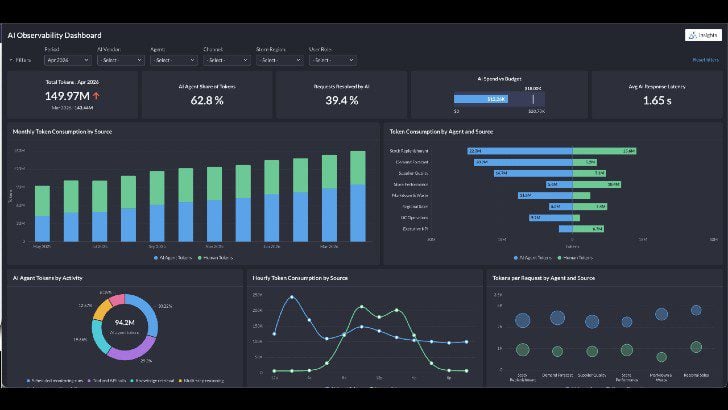Click the 94.2M donut chart center value

pos(124,322)
